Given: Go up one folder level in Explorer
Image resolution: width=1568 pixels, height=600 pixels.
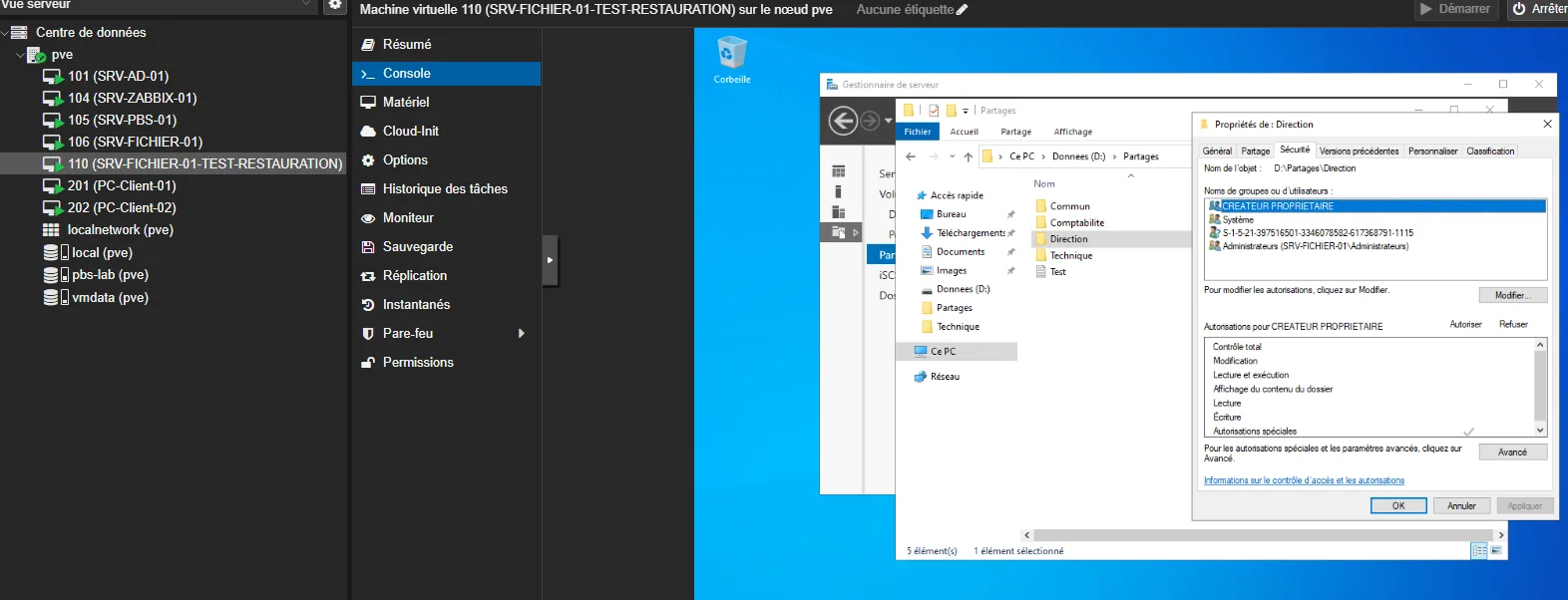Looking at the screenshot, I should (x=968, y=156).
